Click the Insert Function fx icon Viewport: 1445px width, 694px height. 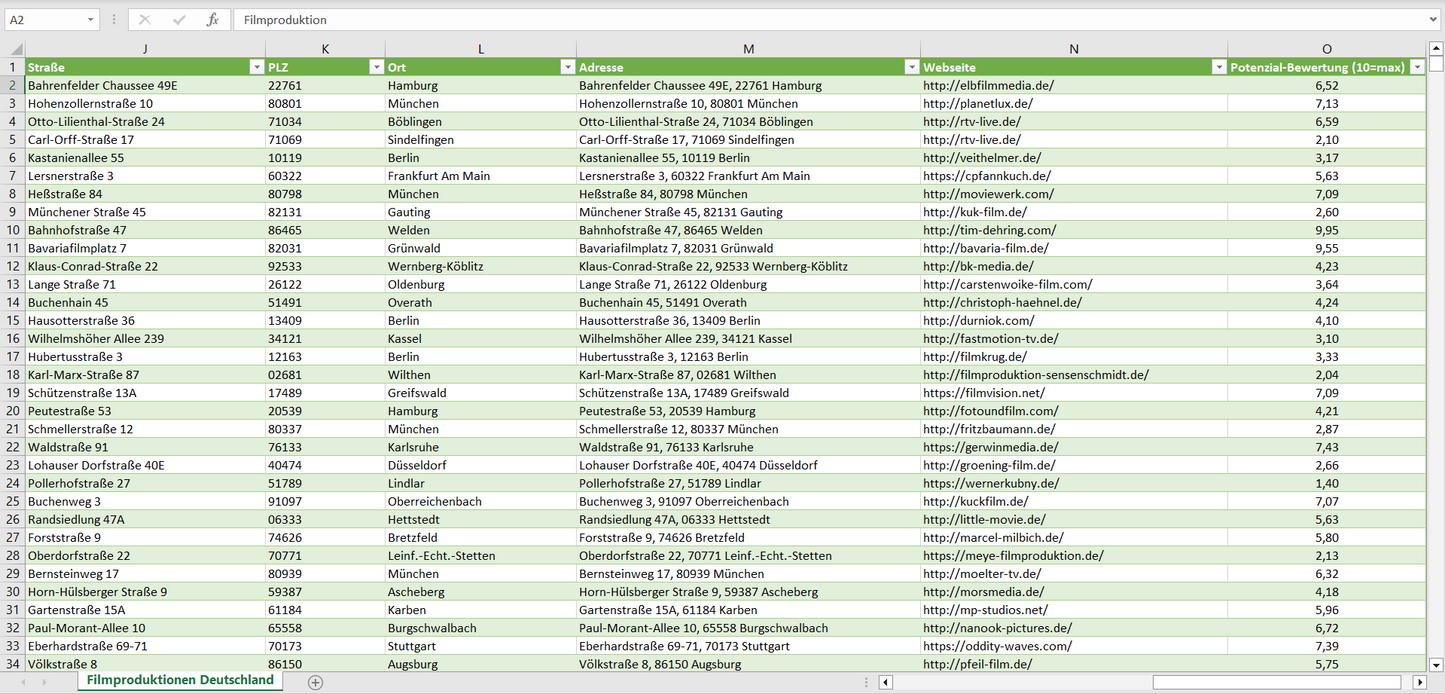(x=212, y=20)
